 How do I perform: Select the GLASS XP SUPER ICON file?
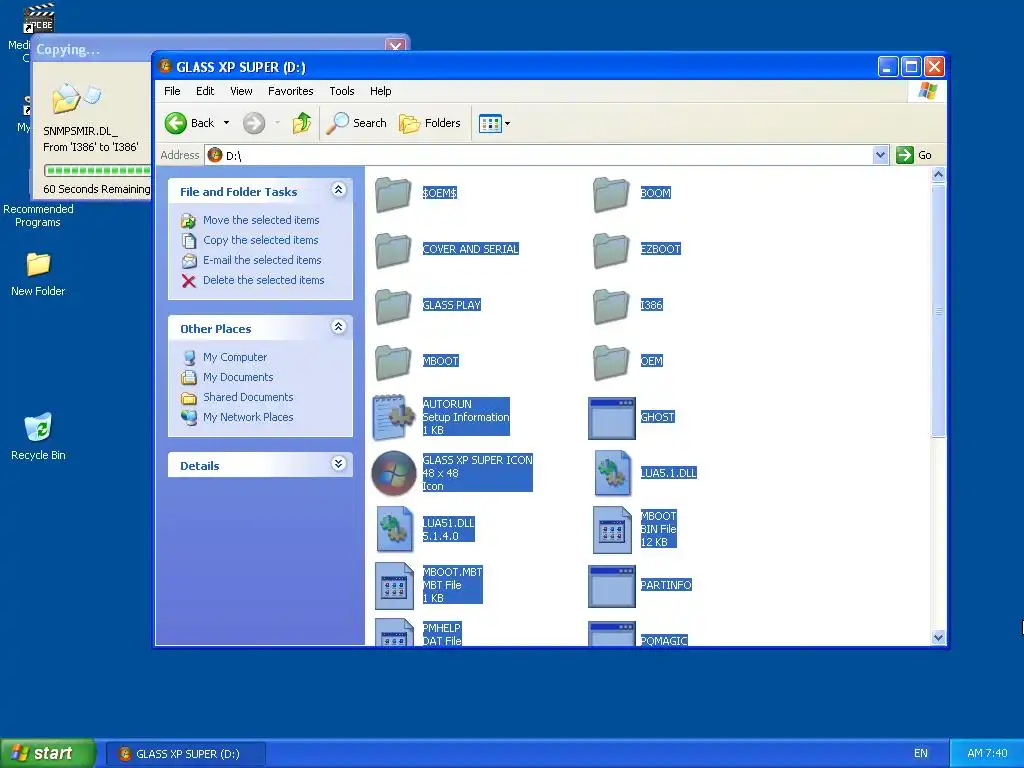click(394, 473)
